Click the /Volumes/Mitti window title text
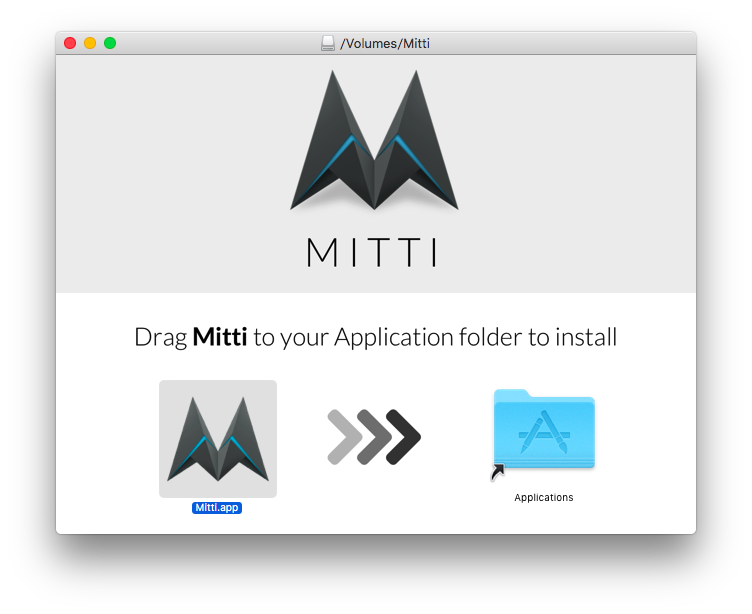This screenshot has width=752, height=614. [x=385, y=43]
